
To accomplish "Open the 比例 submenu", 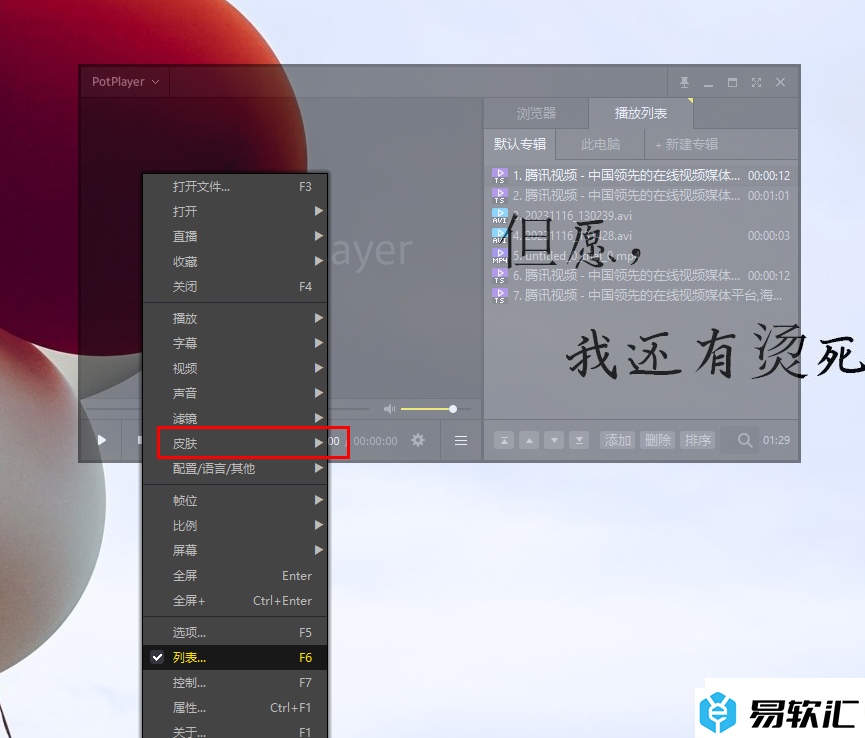I will [236, 526].
